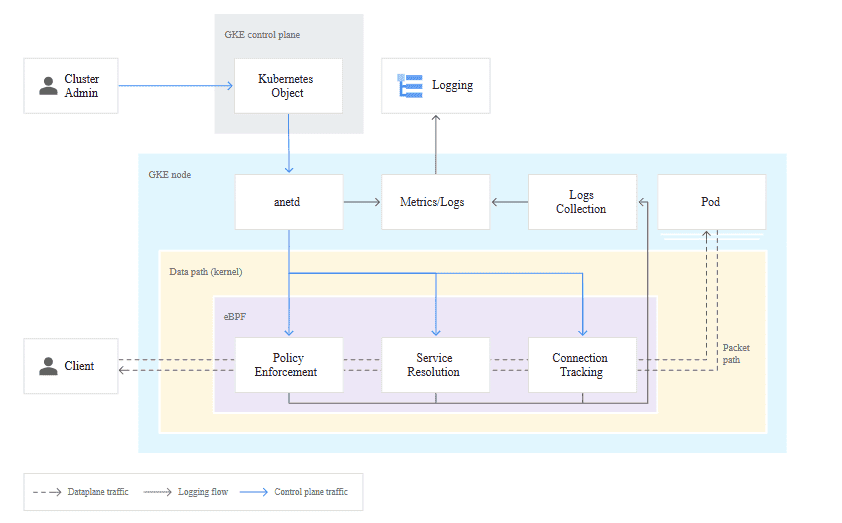Click the gray logging-flow legend arrow
842x523 pixels.
tap(157, 492)
